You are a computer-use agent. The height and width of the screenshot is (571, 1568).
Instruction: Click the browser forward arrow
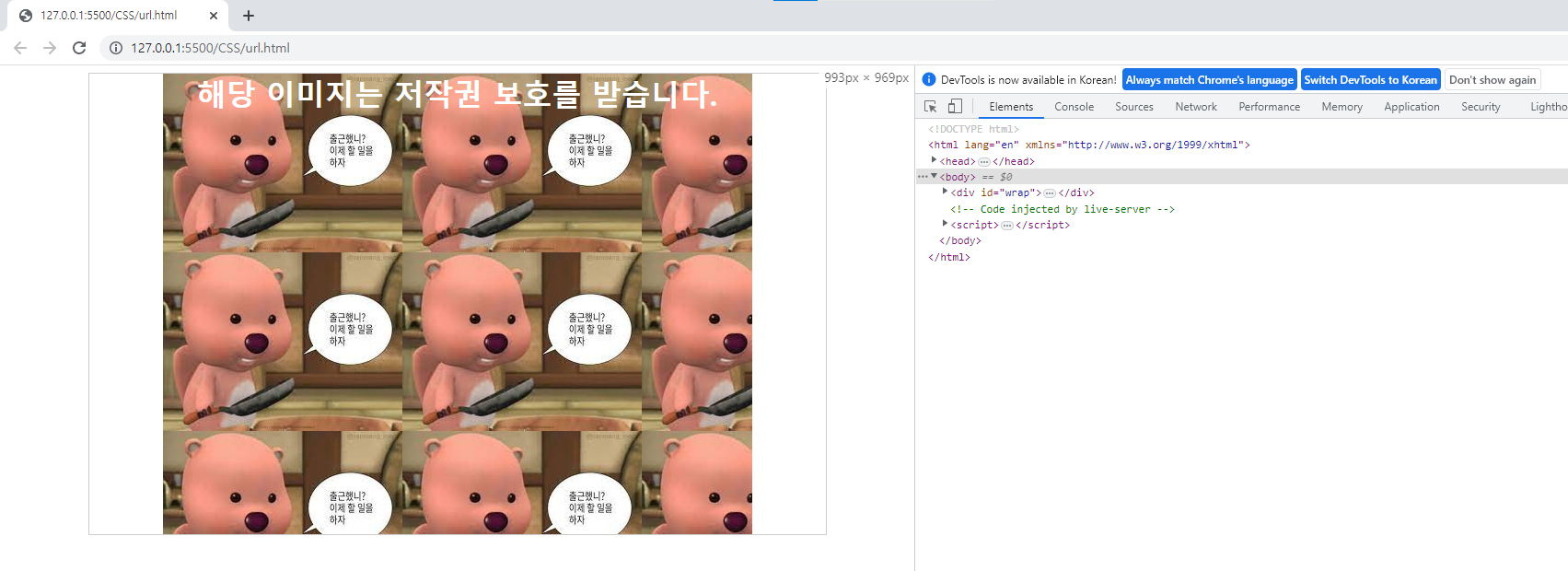pyautogui.click(x=50, y=48)
